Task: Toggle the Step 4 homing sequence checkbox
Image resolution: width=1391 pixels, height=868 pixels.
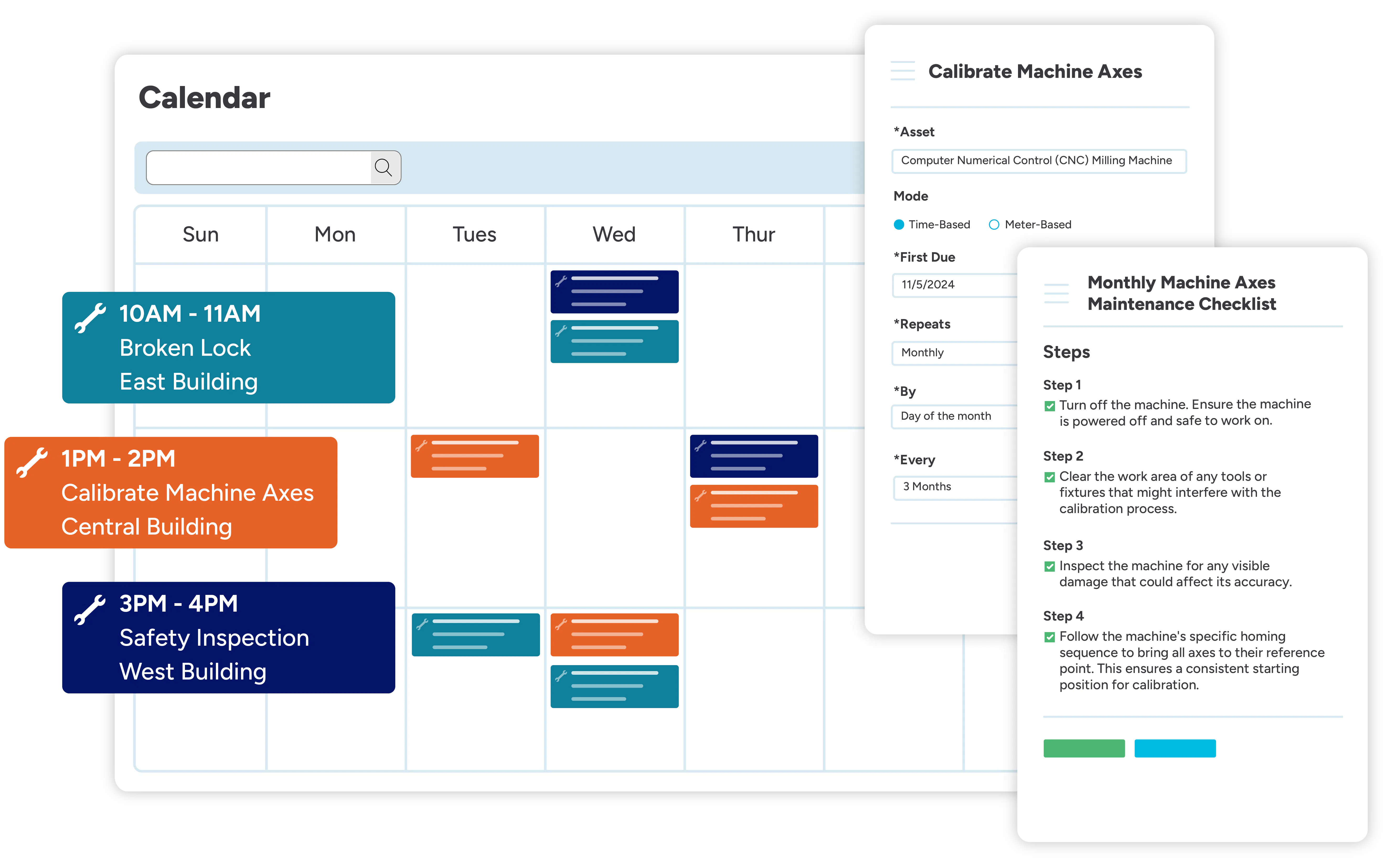Action: [1049, 637]
